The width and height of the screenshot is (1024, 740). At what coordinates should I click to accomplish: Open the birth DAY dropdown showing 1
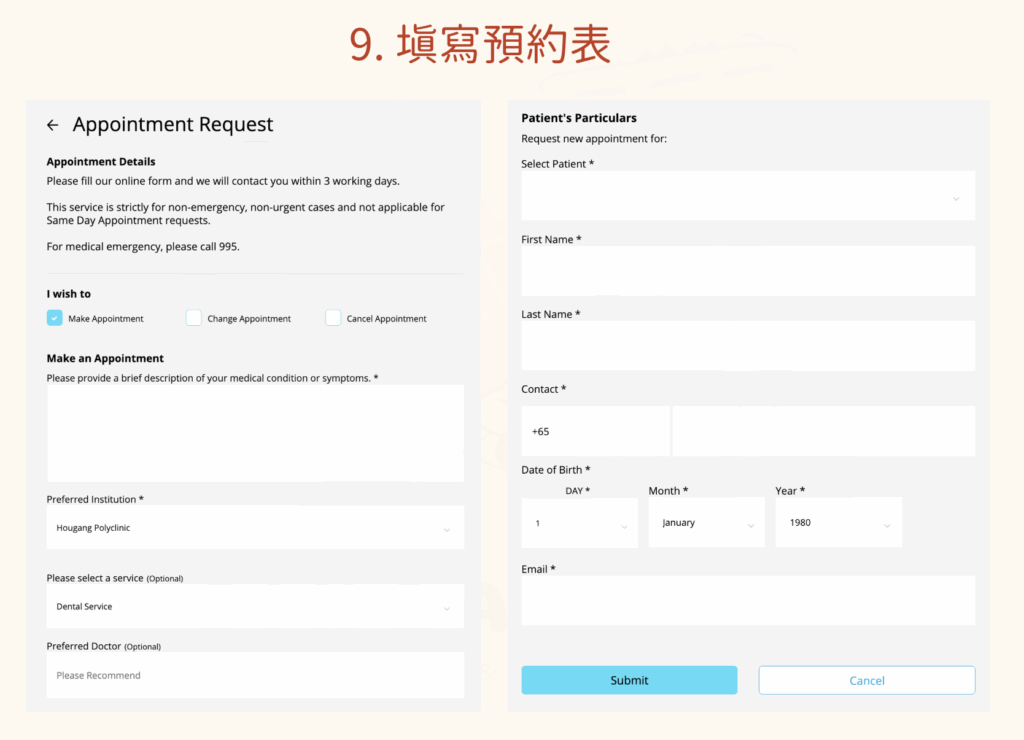coord(580,523)
